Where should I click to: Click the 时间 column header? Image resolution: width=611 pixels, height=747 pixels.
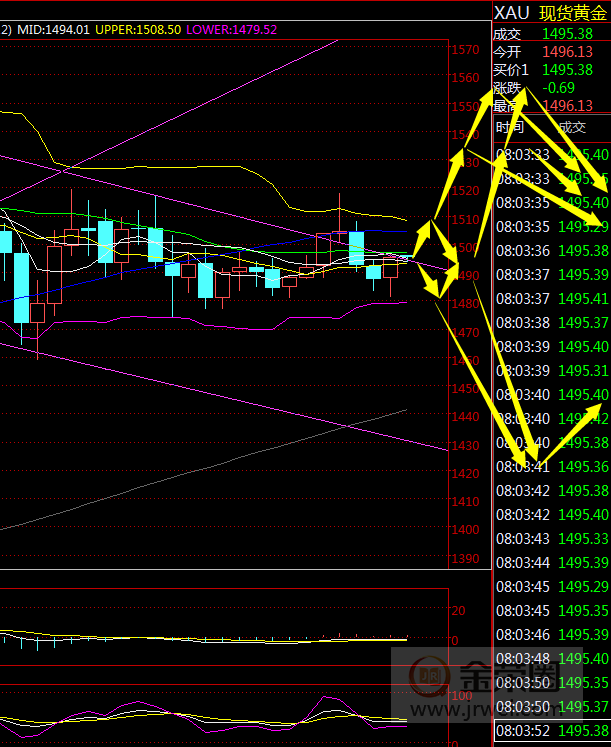509,127
